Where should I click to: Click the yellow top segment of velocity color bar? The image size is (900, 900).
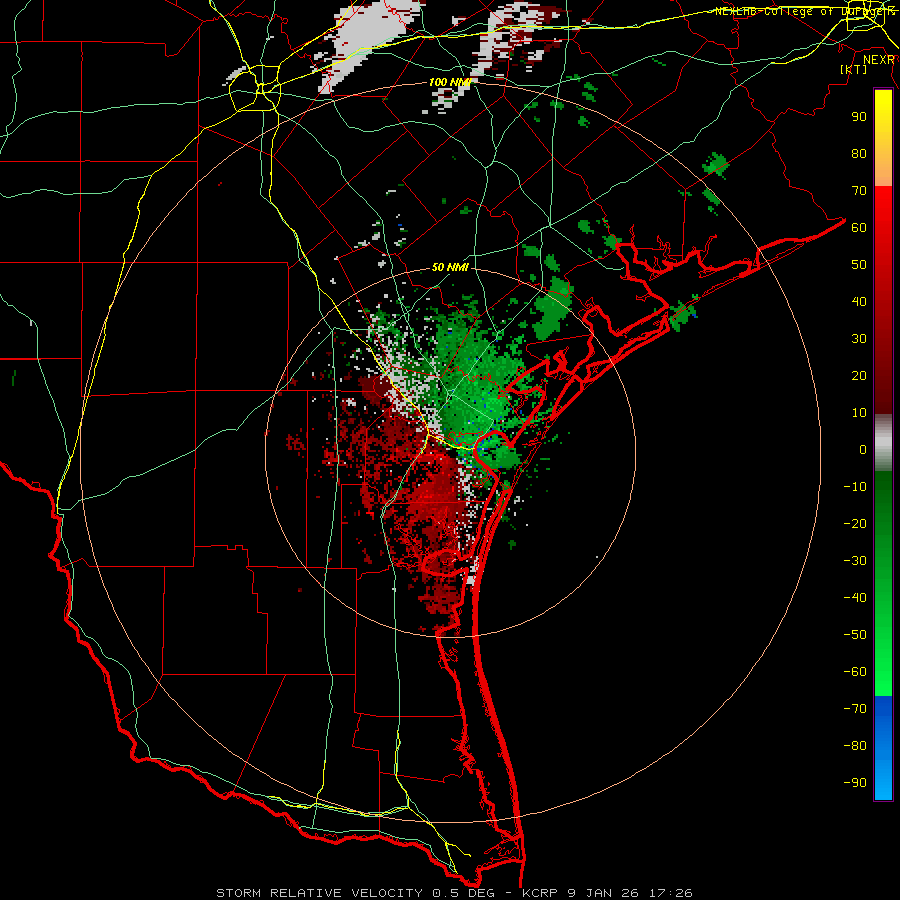coord(883,138)
